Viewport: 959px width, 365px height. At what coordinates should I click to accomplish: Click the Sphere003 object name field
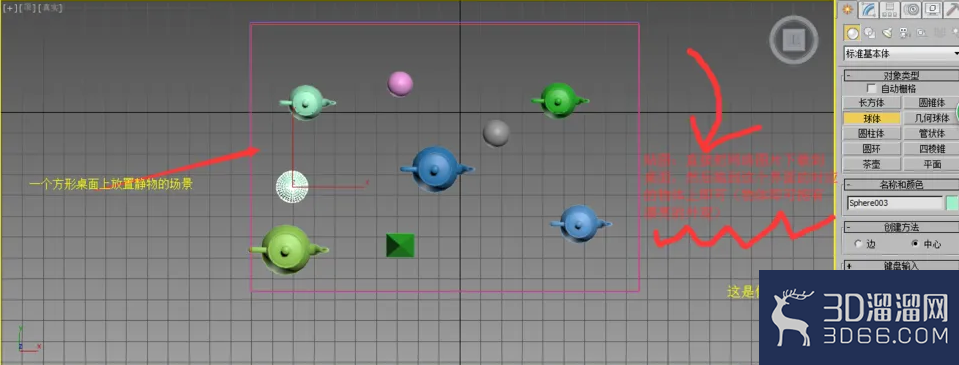pyautogui.click(x=895, y=203)
